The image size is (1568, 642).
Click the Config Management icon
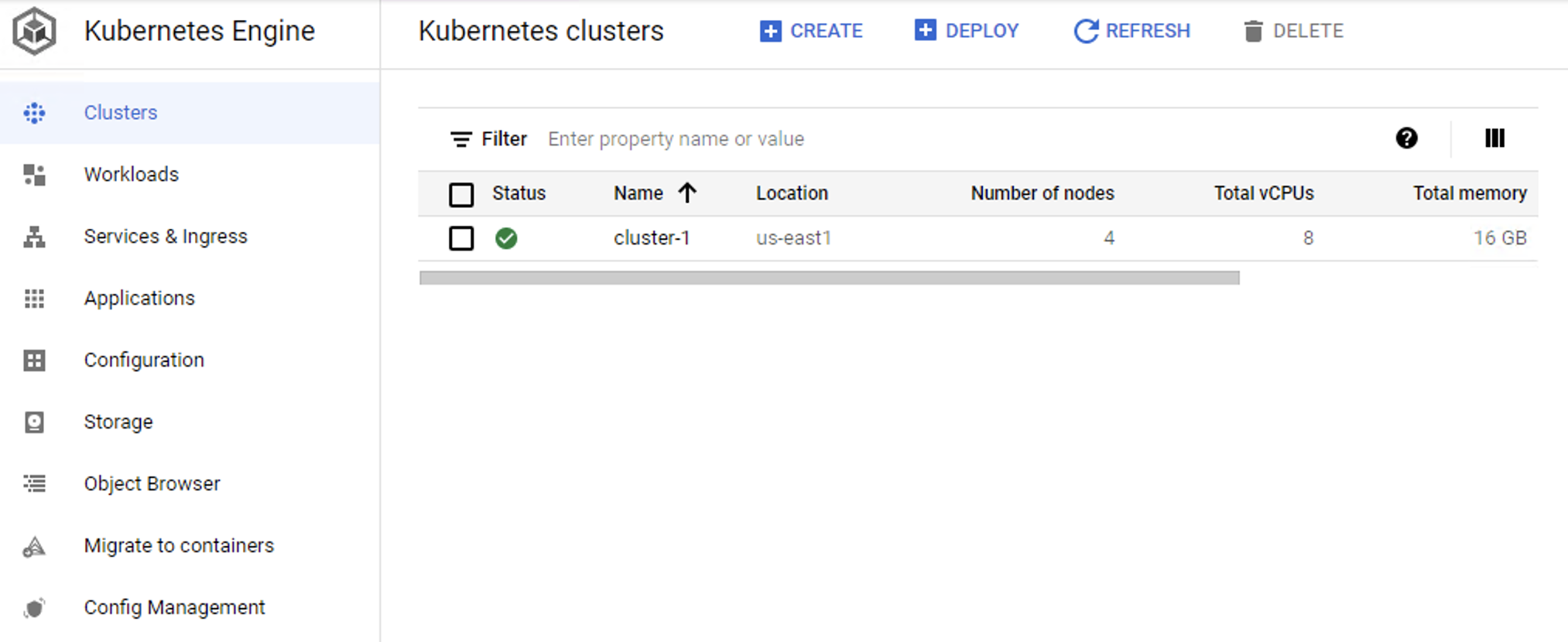coord(34,608)
